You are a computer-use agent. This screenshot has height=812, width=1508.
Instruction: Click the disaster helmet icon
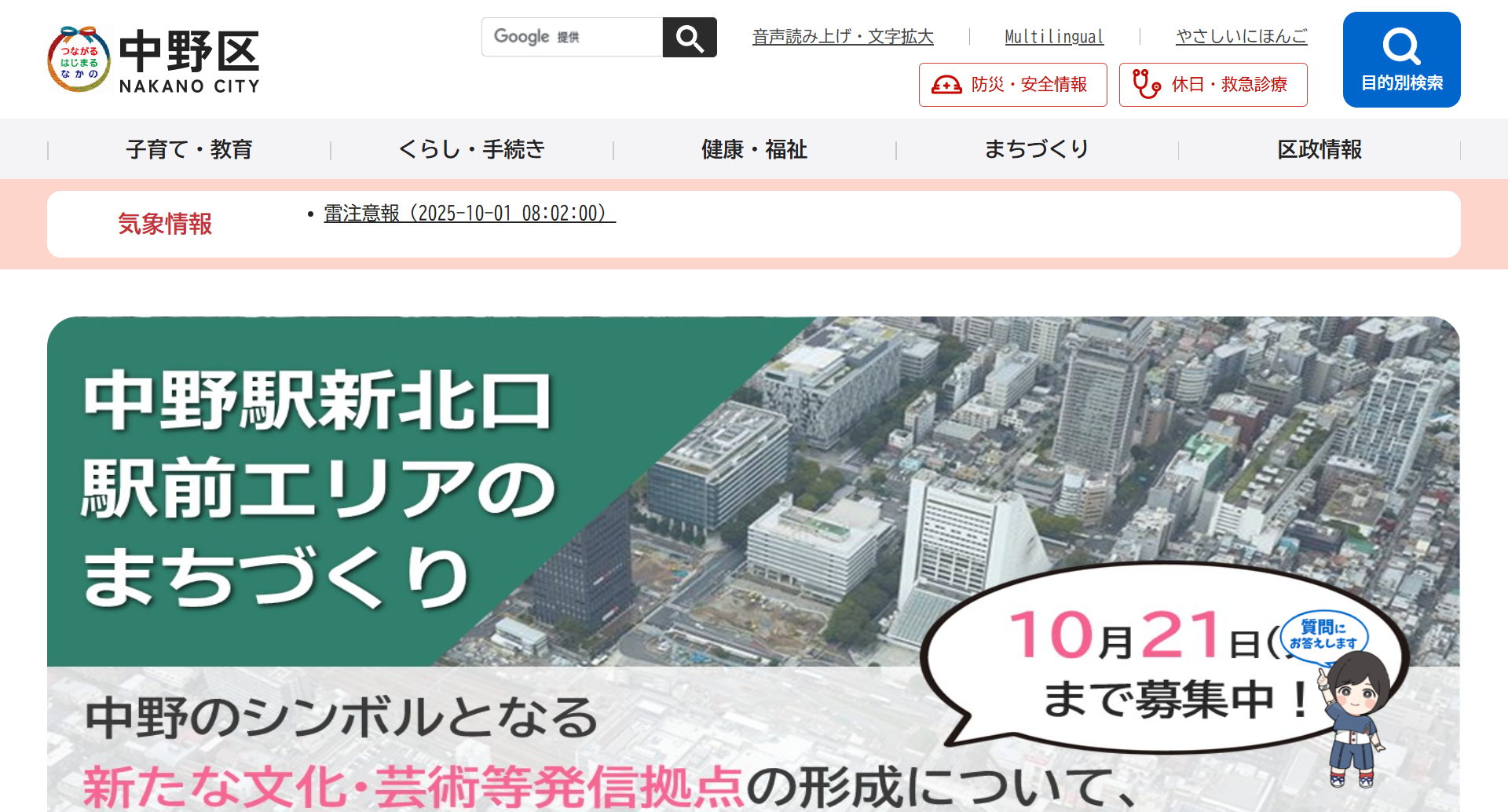[x=946, y=85]
